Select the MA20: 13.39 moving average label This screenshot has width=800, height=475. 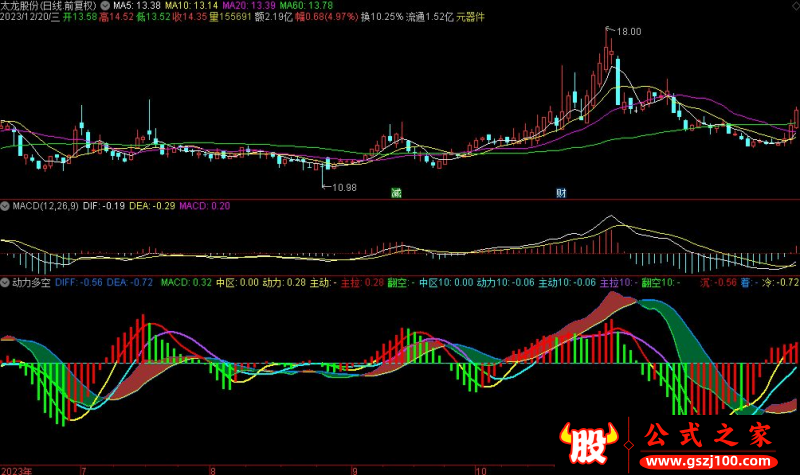coord(248,6)
